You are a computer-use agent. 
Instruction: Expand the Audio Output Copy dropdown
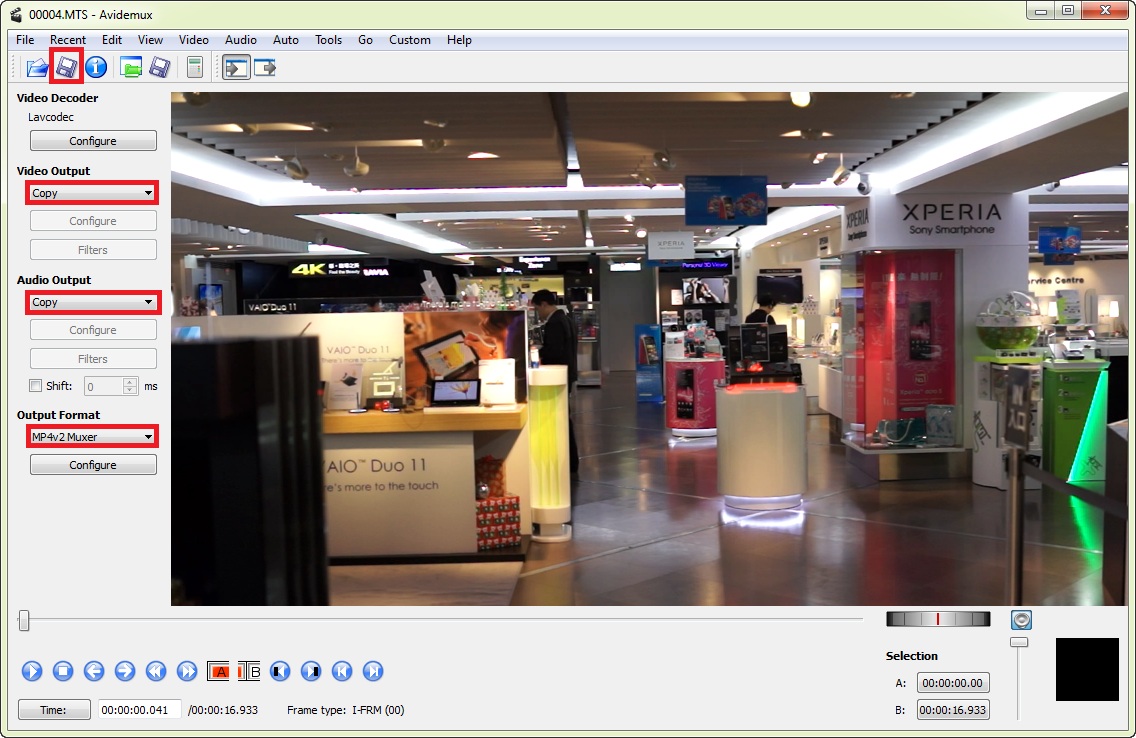click(x=92, y=302)
